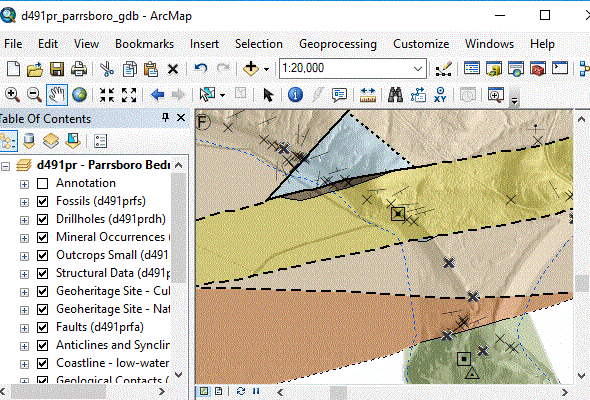Open the File menu
This screenshot has width=590, height=400.
point(13,44)
